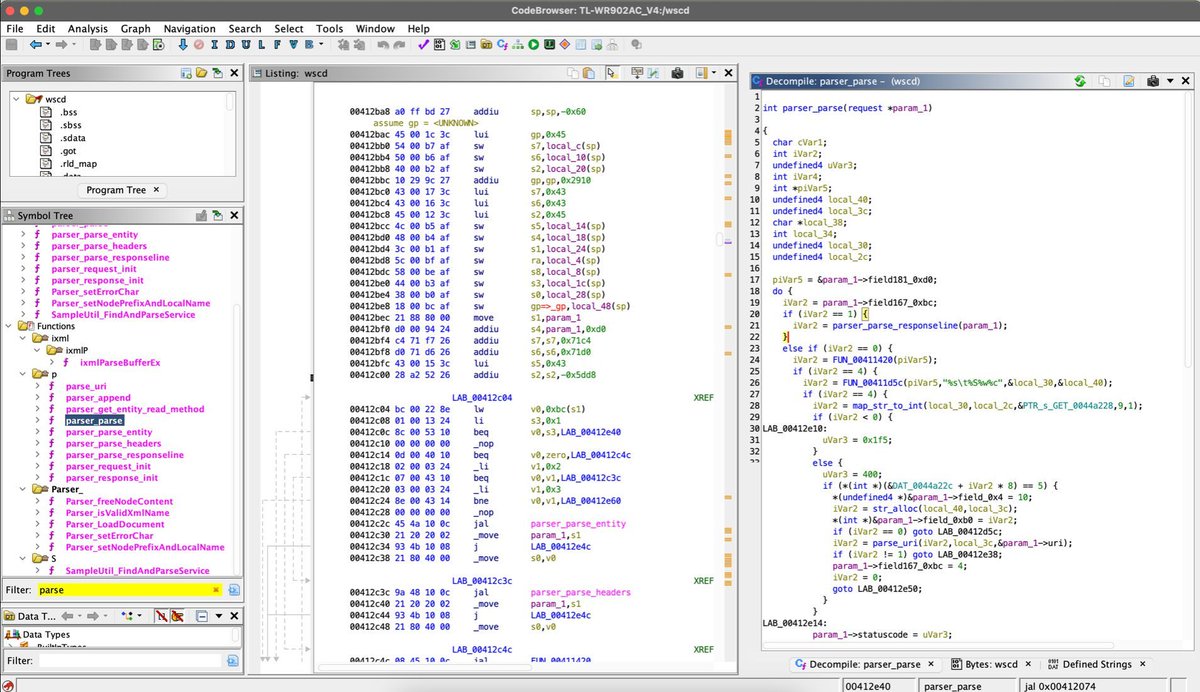Click the paste icon in the Listing toolbar
1200x692 pixels.
tap(588, 73)
